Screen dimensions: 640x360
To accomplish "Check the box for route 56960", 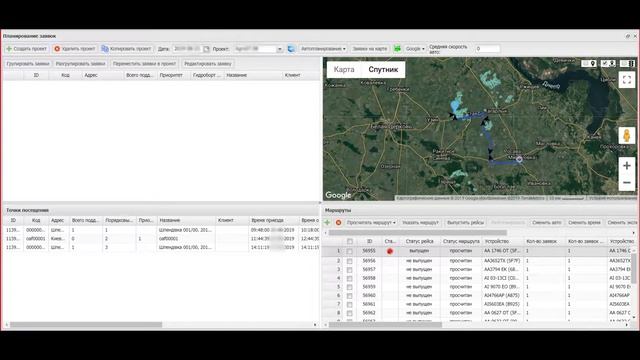I will coord(350,296).
